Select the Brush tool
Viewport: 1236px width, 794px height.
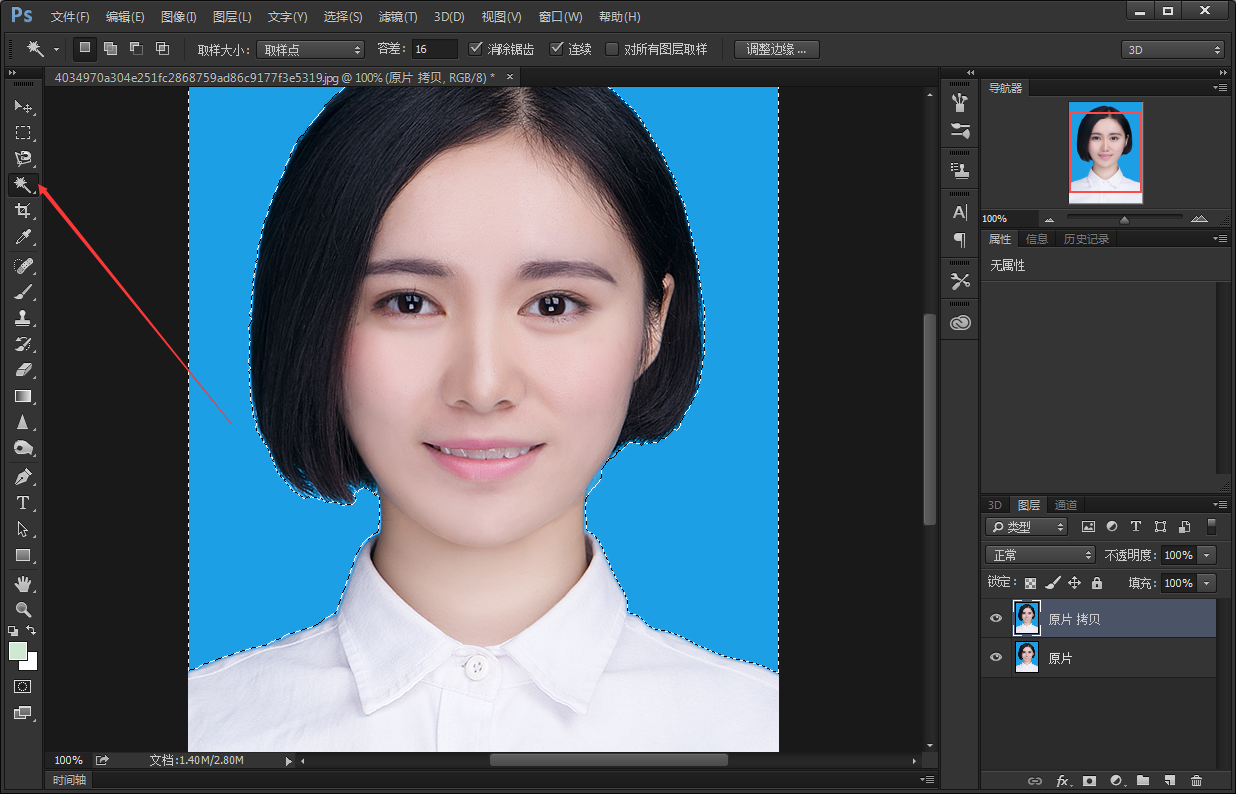coord(22,291)
